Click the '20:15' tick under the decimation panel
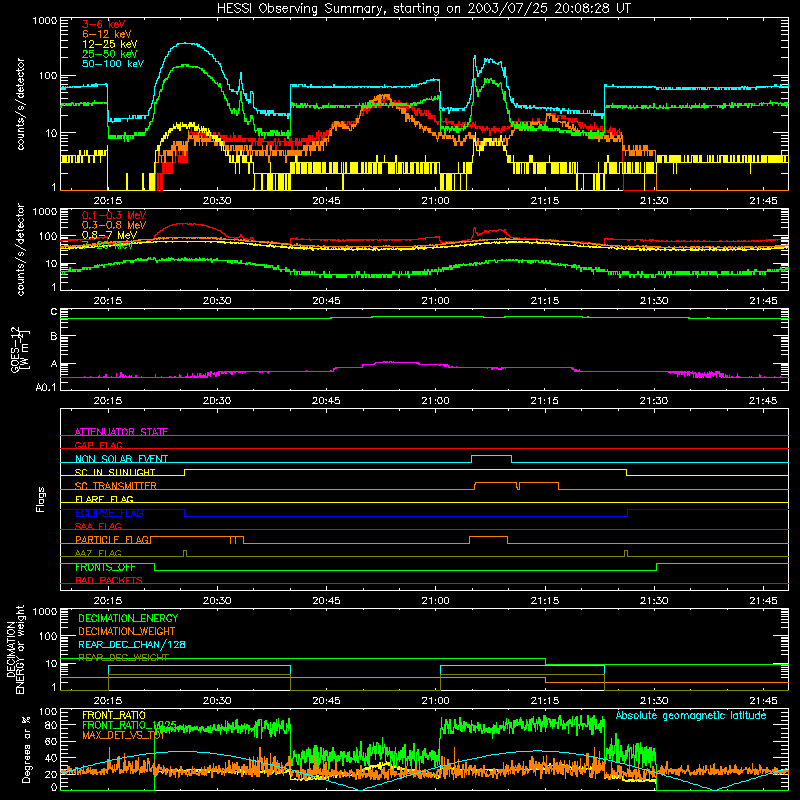This screenshot has height=800, width=800. (108, 701)
